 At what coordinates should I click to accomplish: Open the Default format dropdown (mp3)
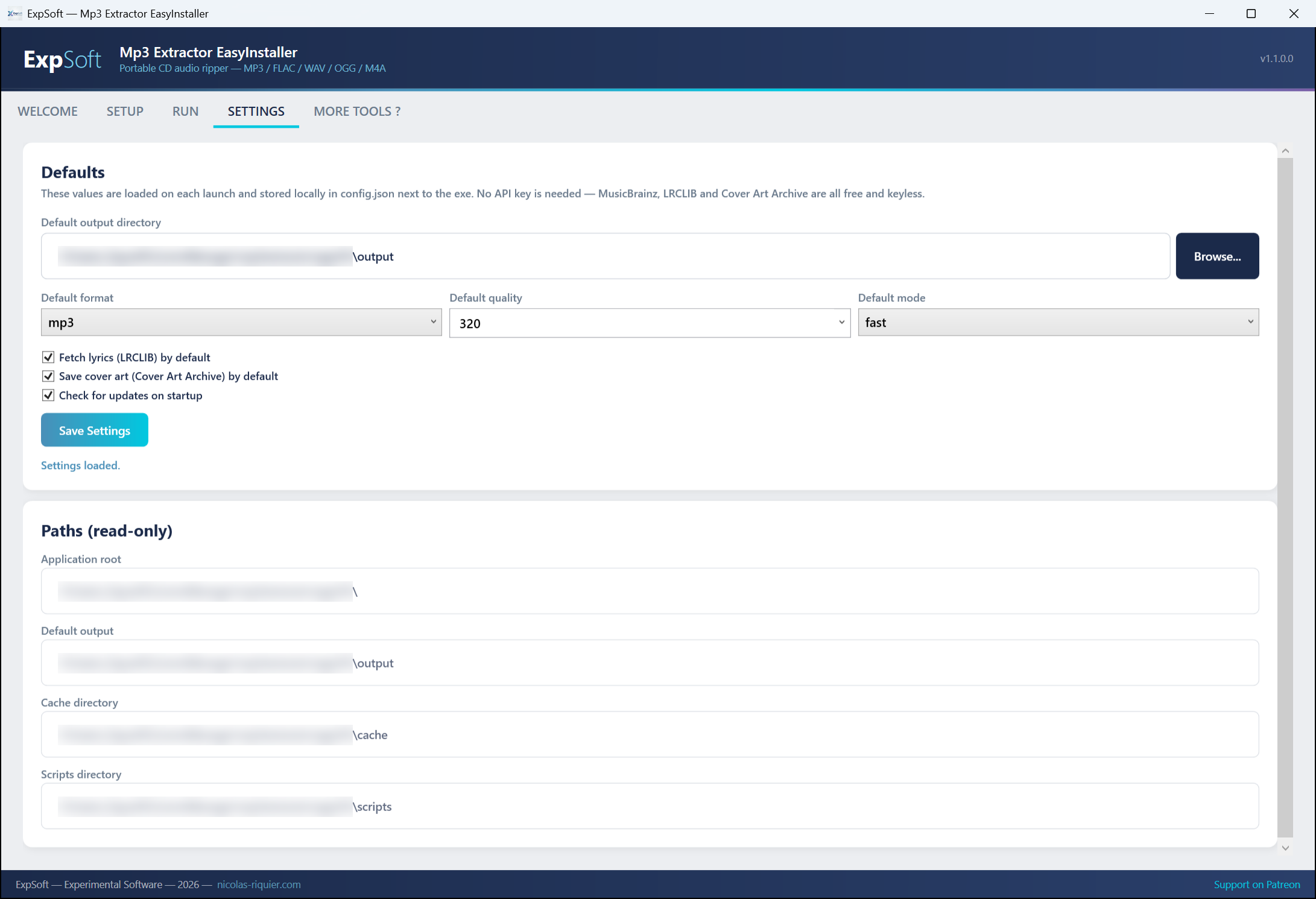241,323
